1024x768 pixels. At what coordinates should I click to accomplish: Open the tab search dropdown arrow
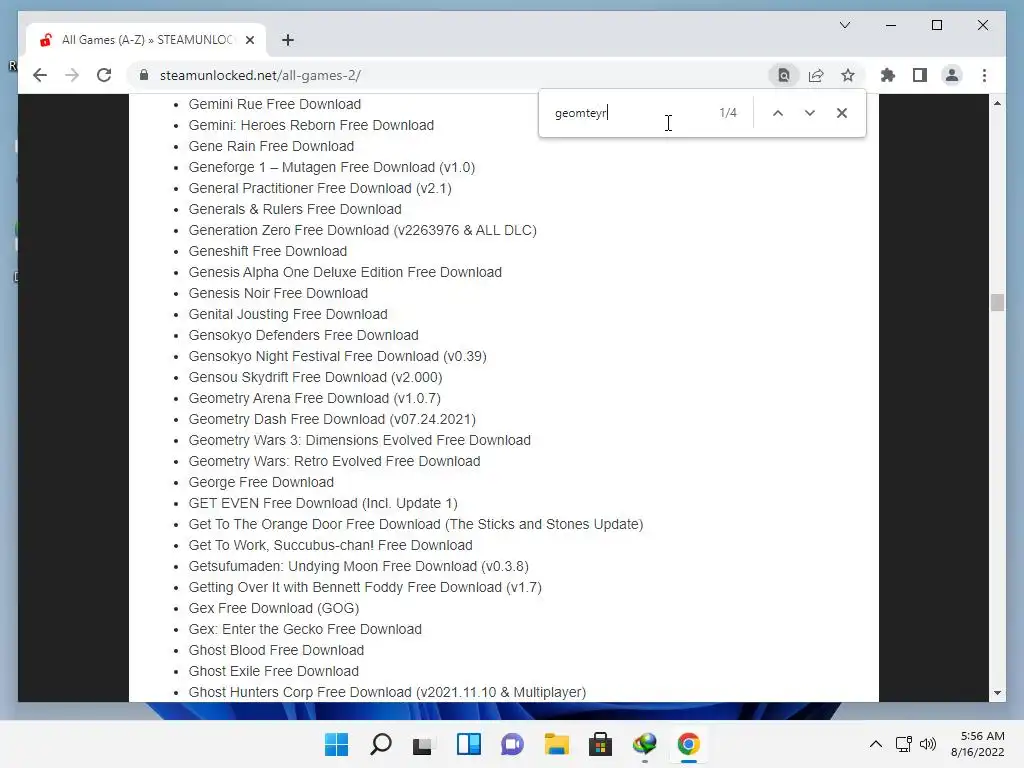pos(844,25)
